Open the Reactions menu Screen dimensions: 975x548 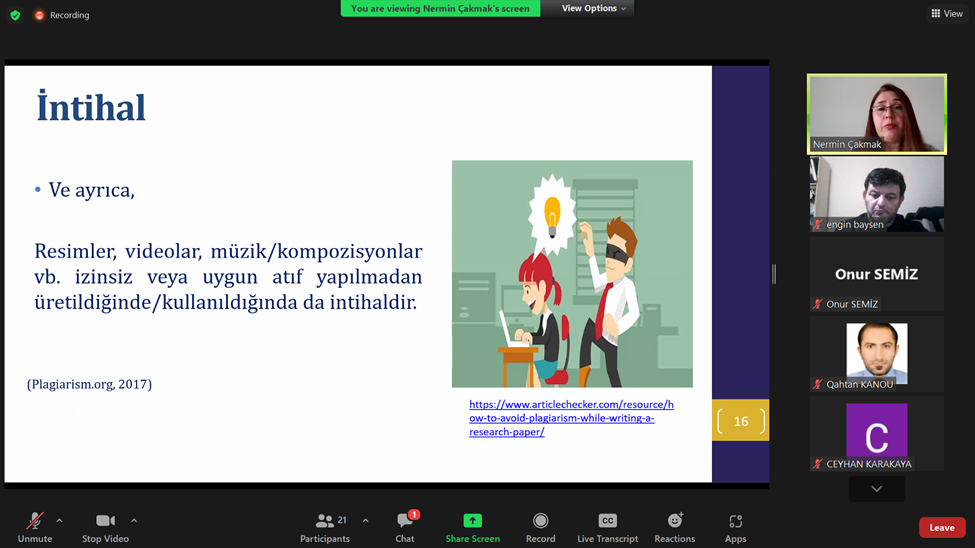tap(675, 521)
